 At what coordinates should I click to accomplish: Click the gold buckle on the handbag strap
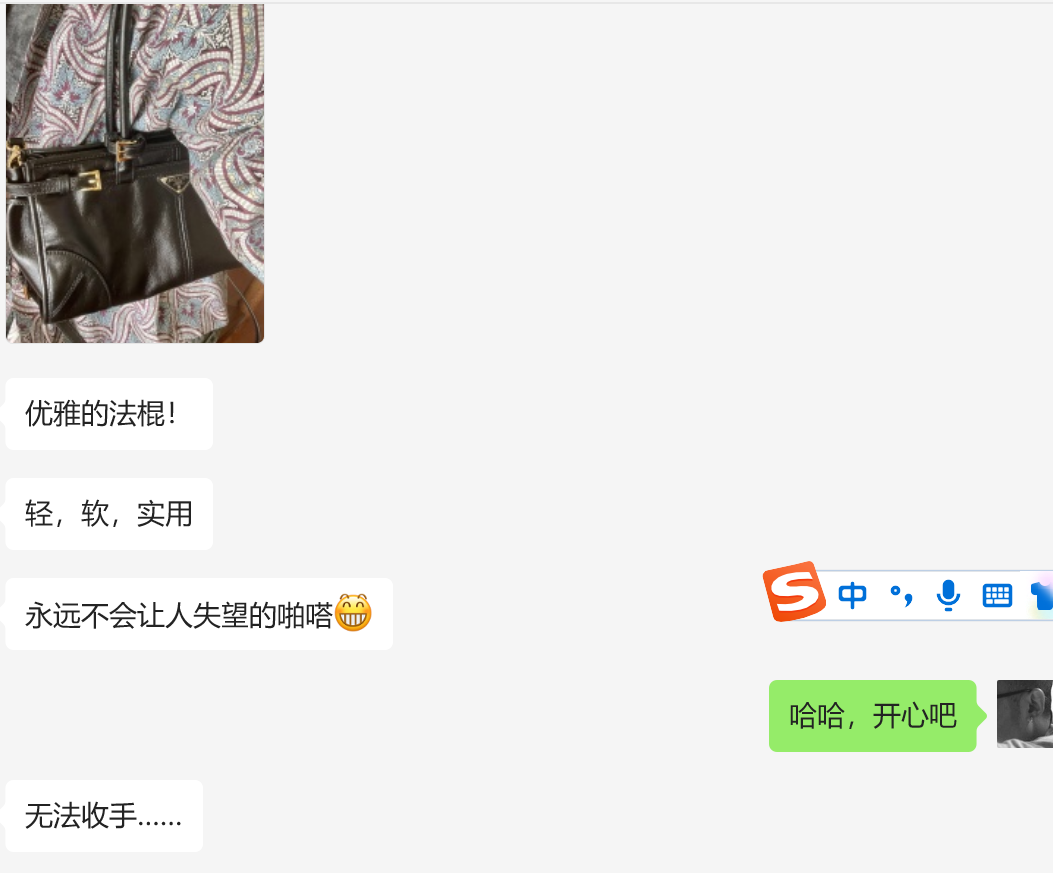(89, 181)
